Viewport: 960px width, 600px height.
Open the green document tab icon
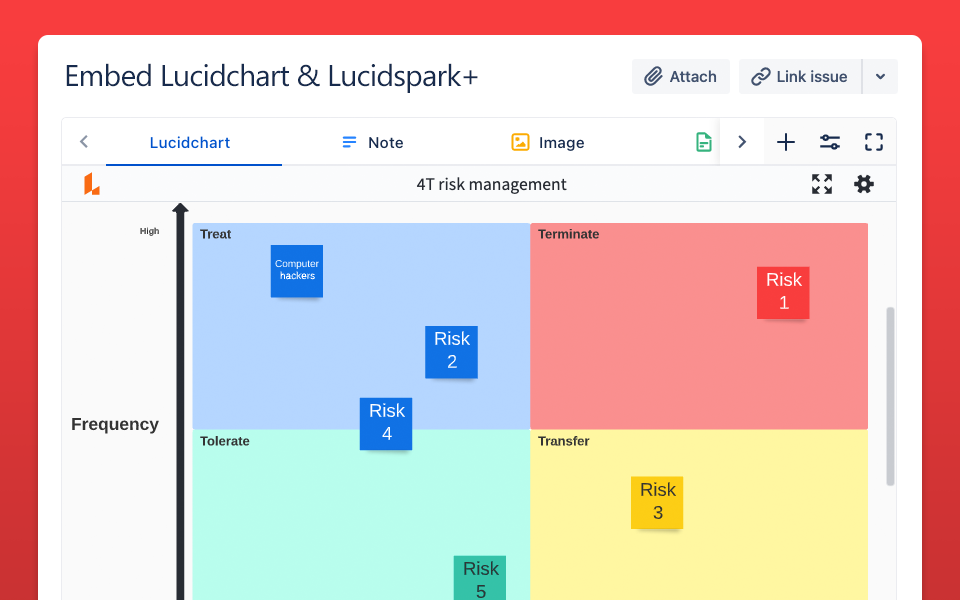point(704,142)
